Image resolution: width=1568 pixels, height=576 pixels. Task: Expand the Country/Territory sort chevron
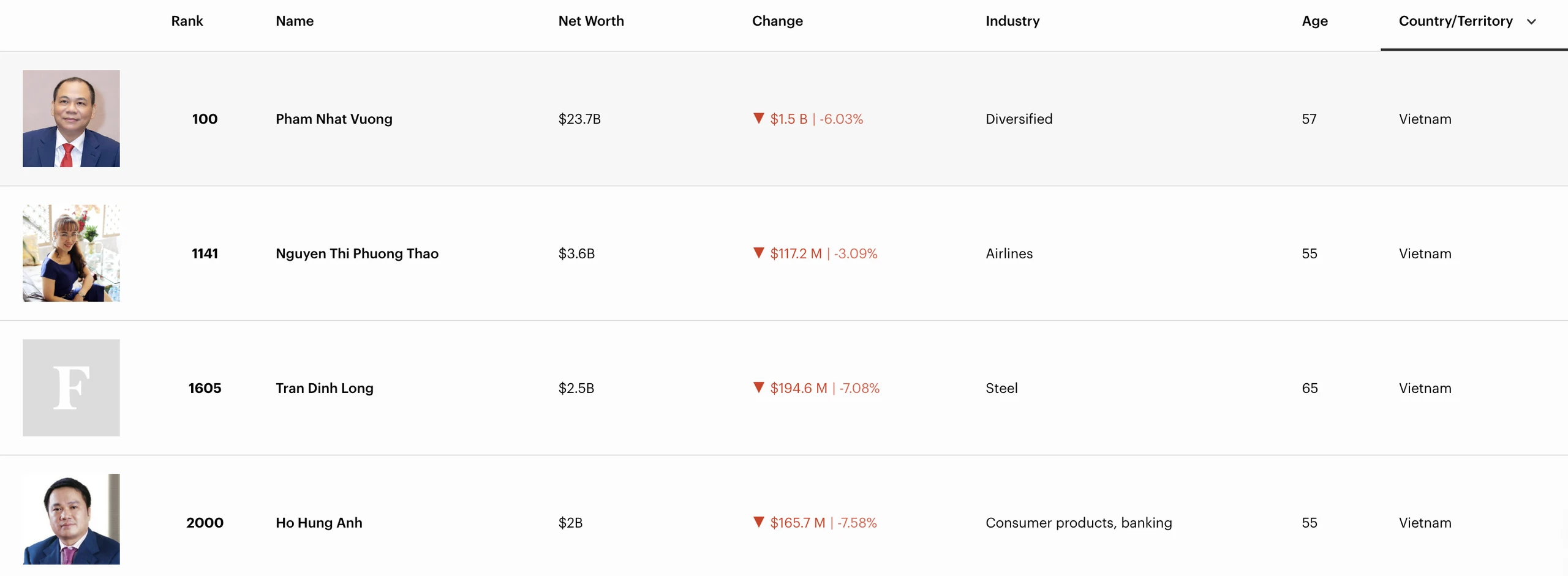point(1531,21)
